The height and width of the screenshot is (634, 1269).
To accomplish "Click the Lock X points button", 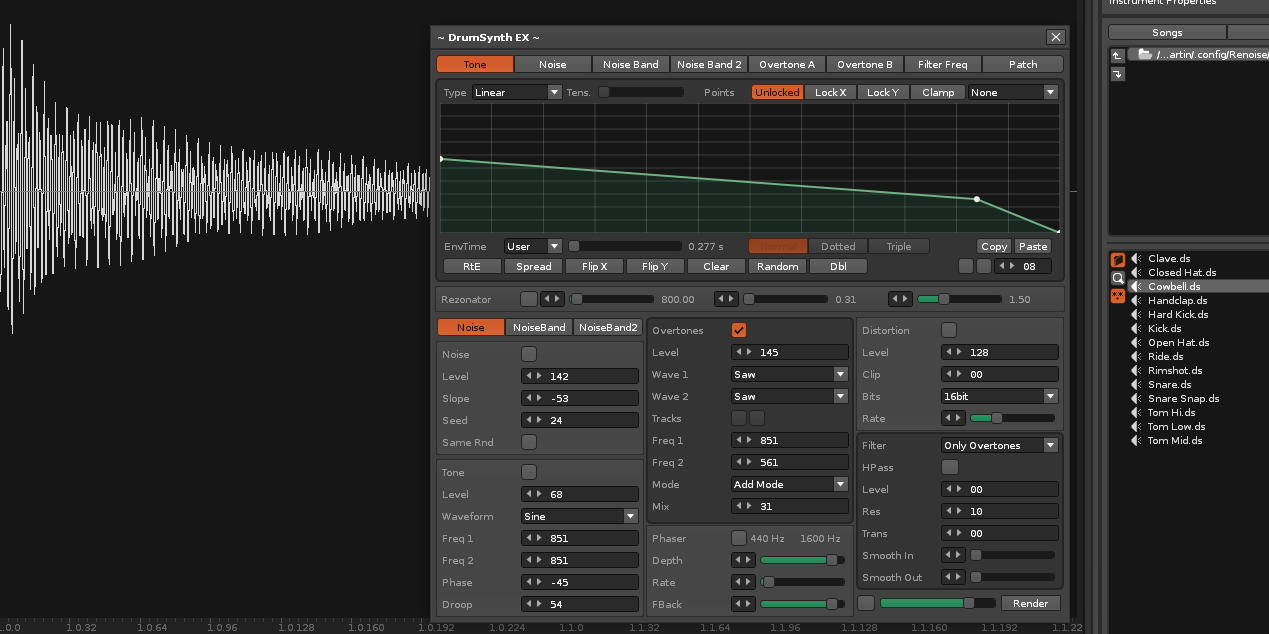I will click(x=831, y=92).
